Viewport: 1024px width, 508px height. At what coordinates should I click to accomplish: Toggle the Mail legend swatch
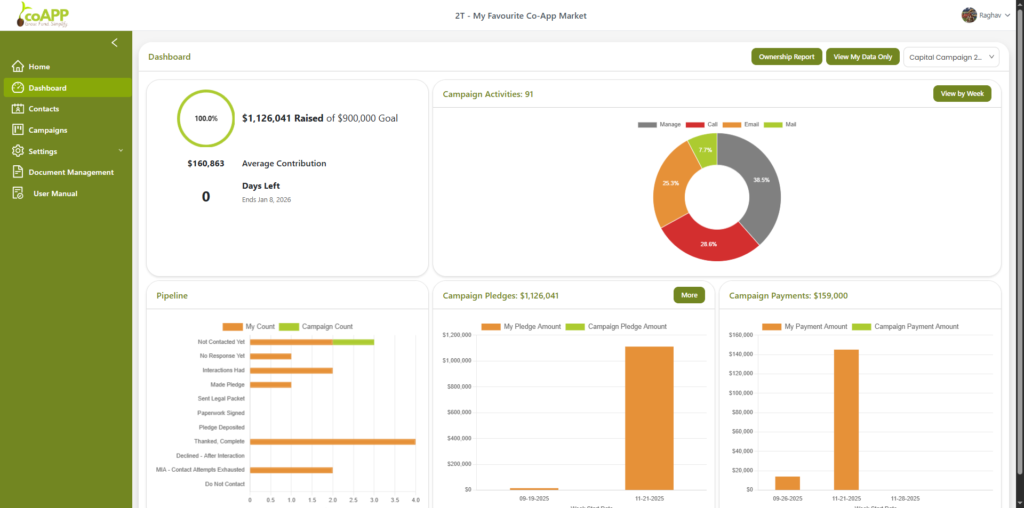coord(773,124)
